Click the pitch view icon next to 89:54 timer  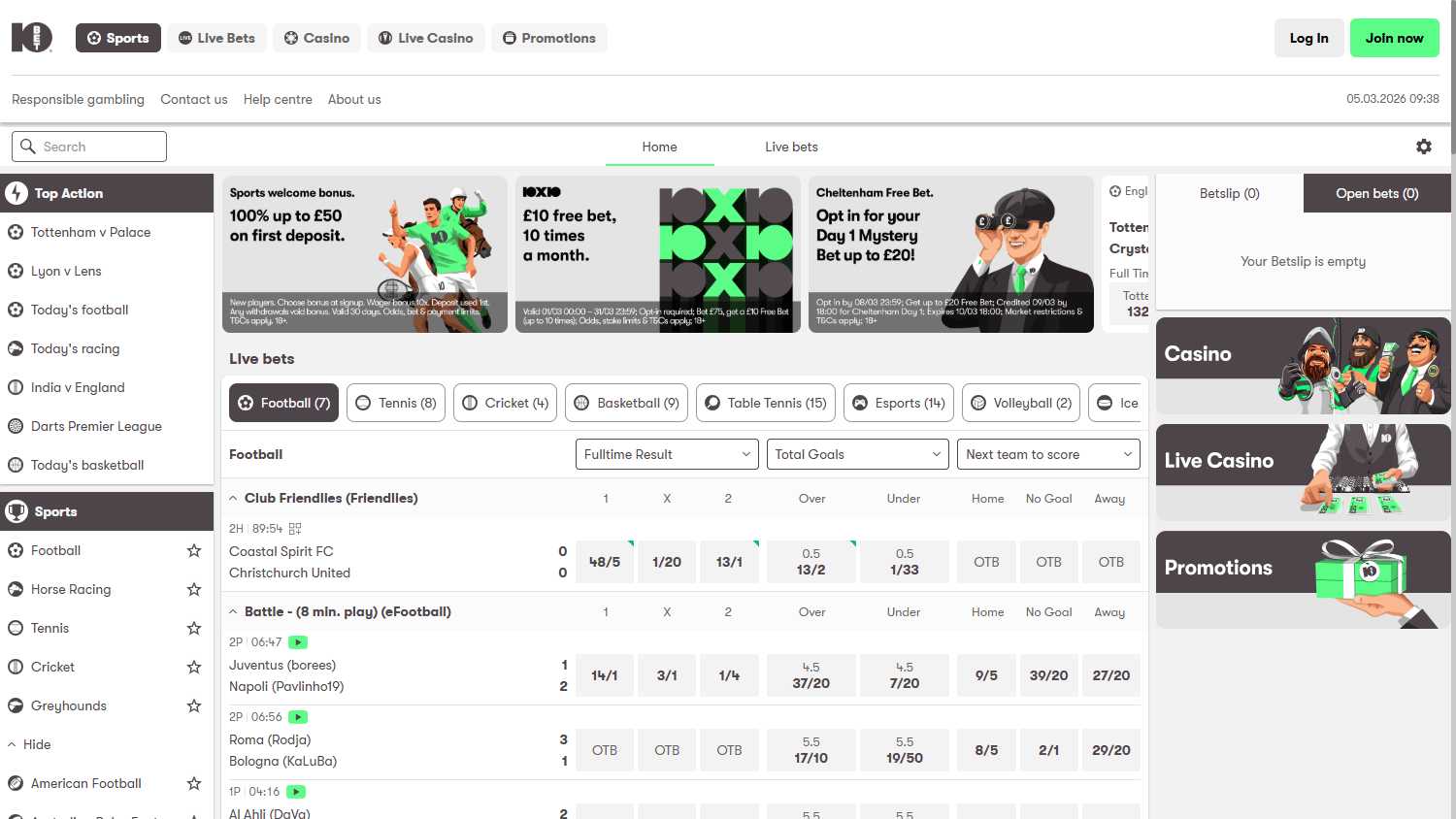293,528
